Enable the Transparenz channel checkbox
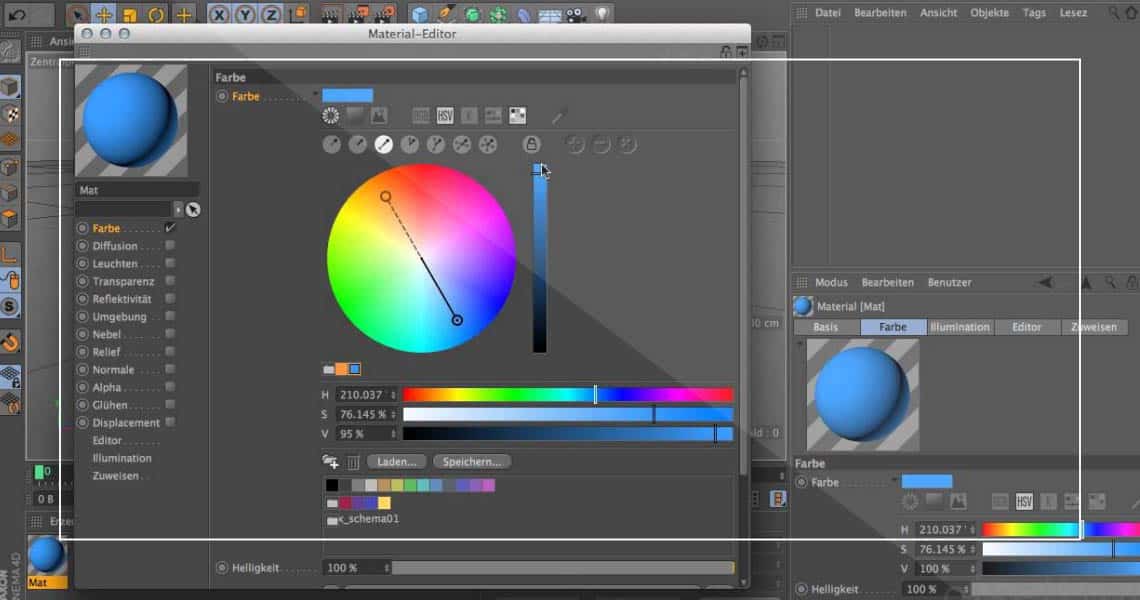The width and height of the screenshot is (1140, 600). click(170, 281)
